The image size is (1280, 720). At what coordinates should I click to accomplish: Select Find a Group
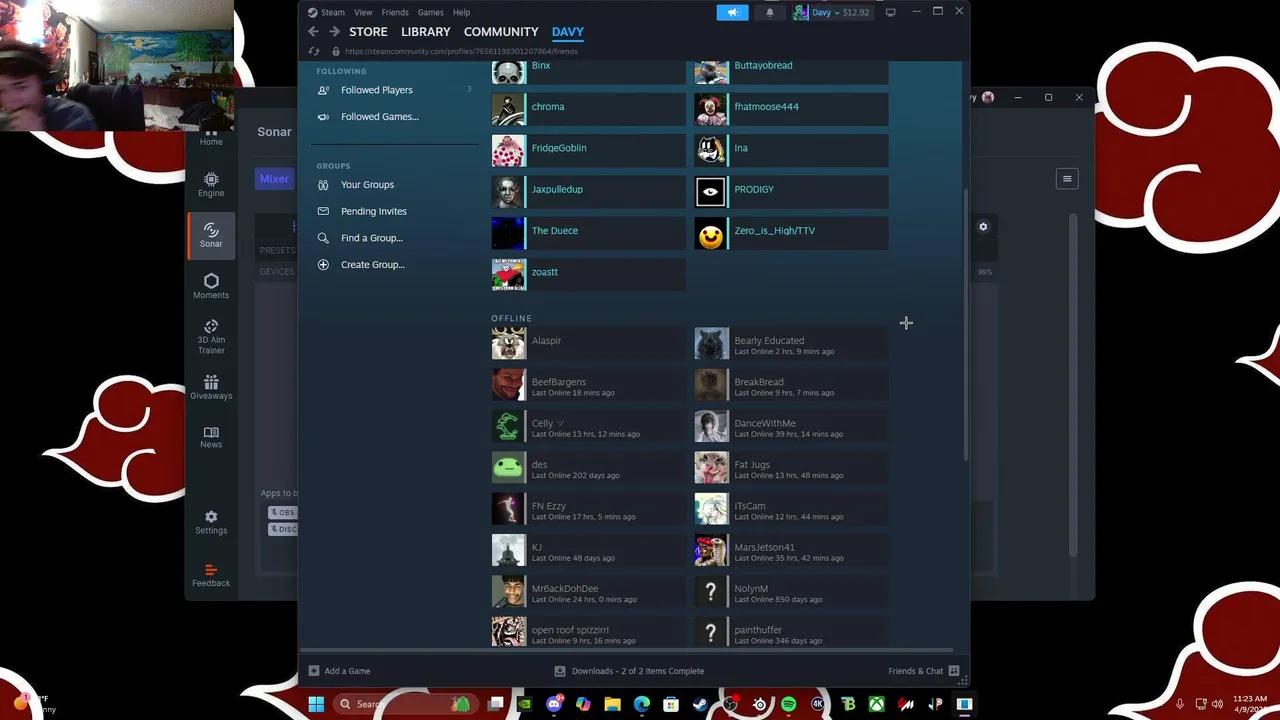[372, 238]
